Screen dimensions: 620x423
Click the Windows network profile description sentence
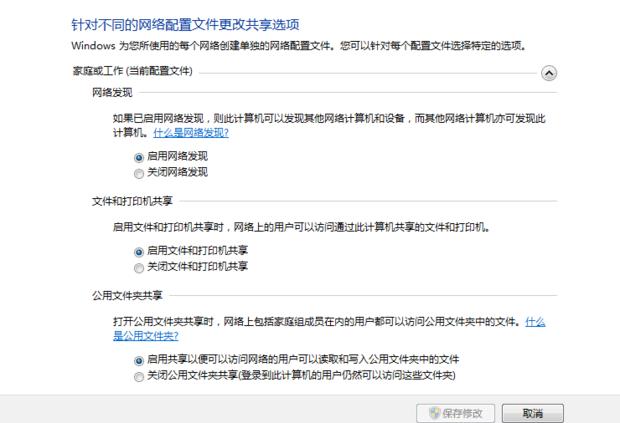(298, 46)
